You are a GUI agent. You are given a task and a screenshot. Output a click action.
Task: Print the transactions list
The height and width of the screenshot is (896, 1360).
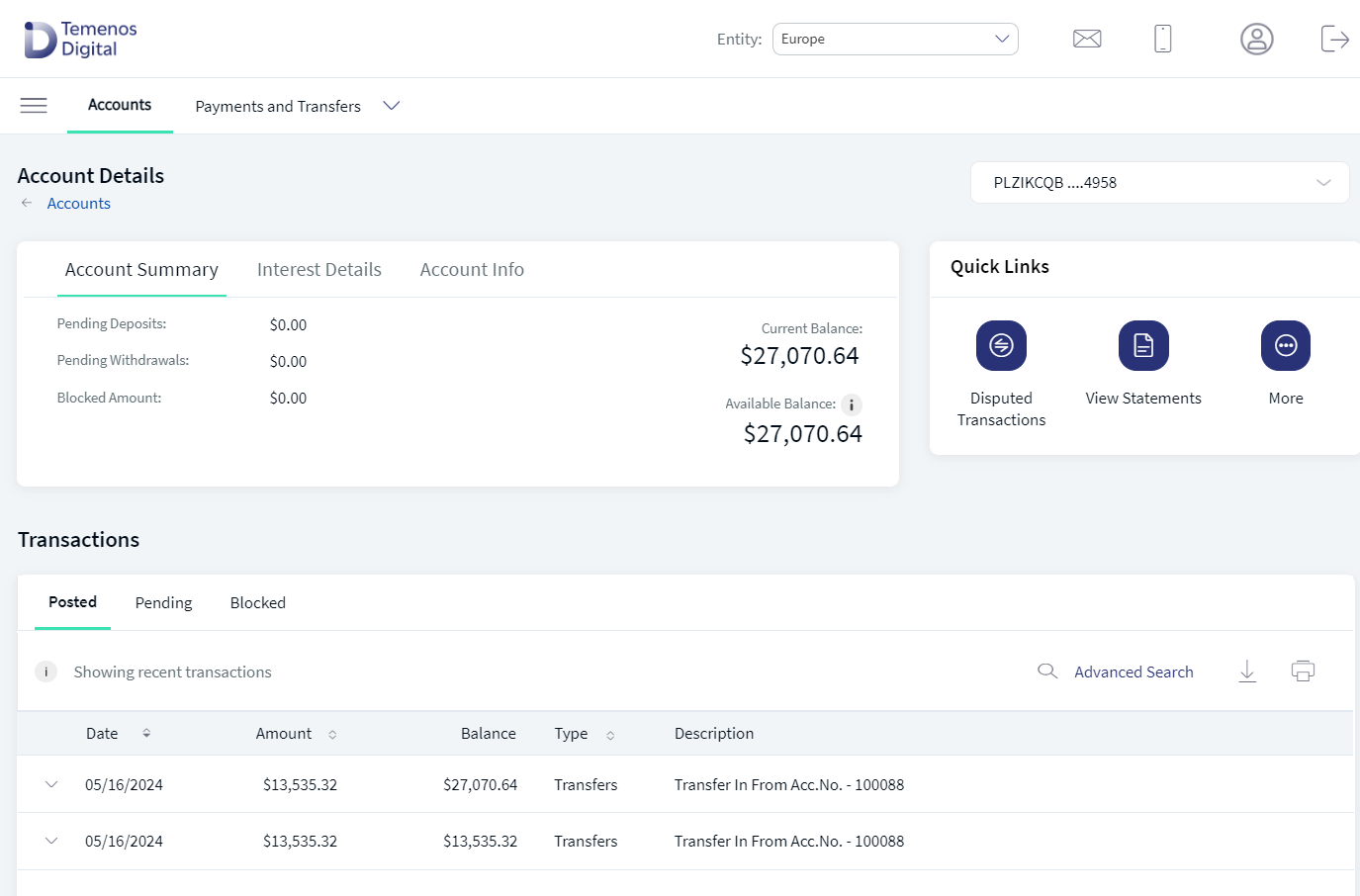tap(1303, 672)
